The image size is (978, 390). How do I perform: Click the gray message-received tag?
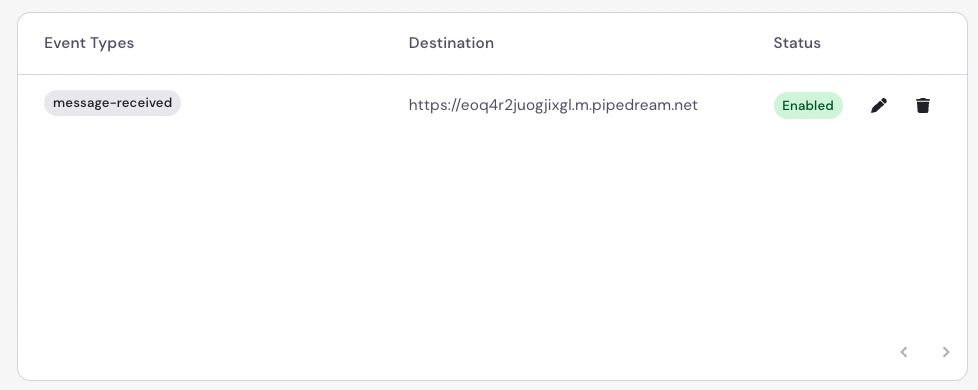pos(112,103)
